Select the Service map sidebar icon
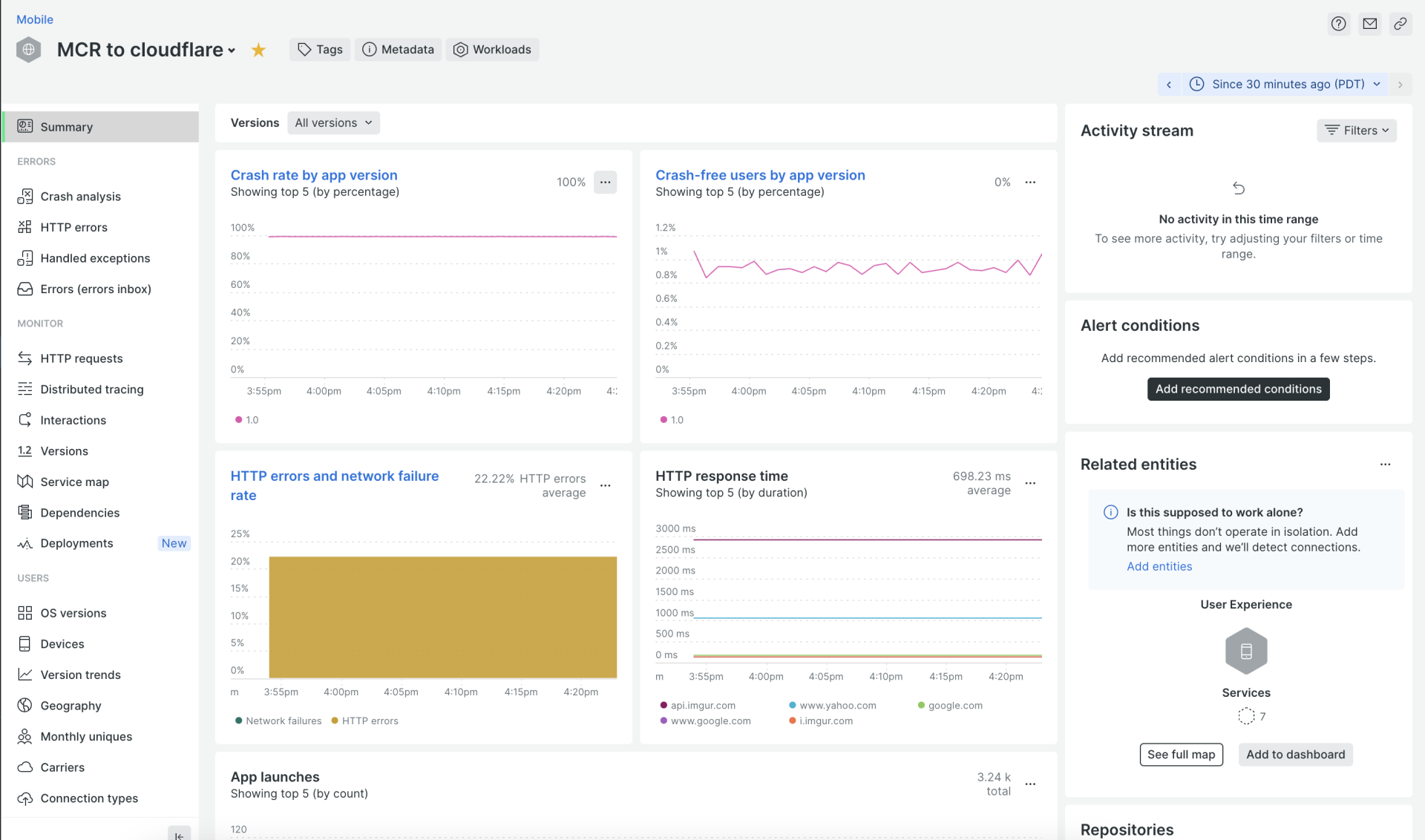1425x840 pixels. [x=25, y=481]
